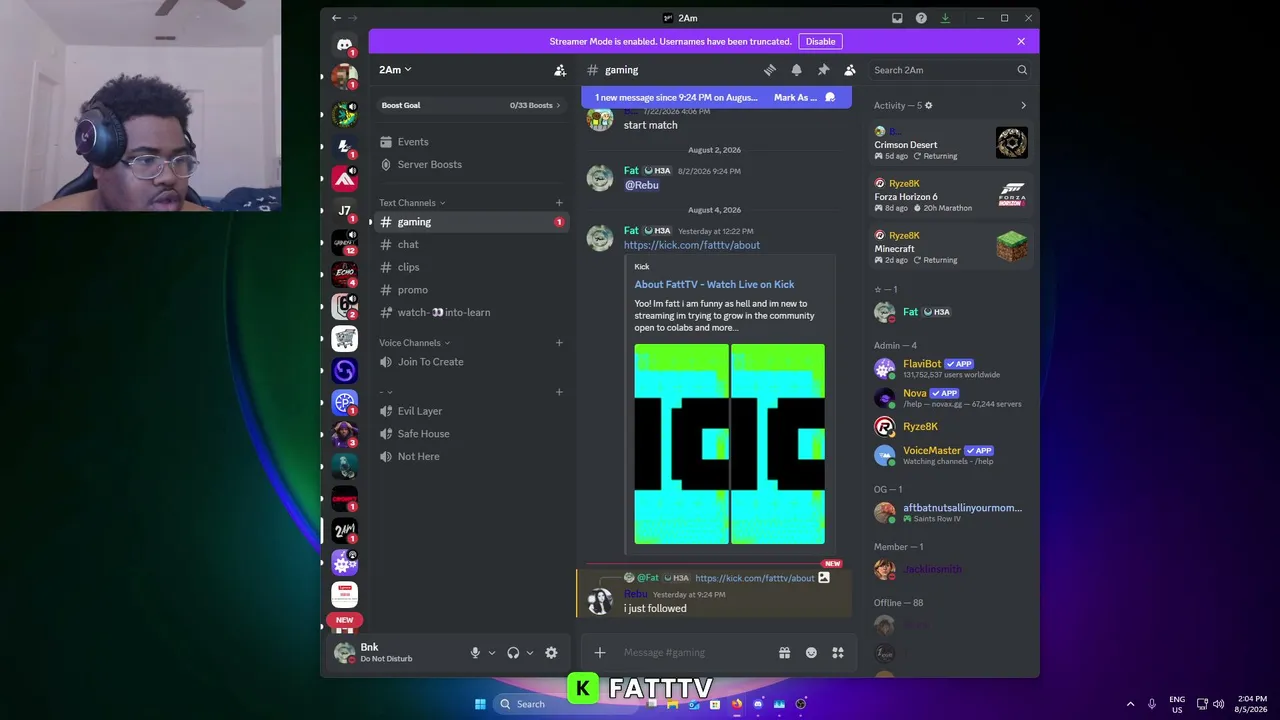Viewport: 1280px width, 720px height.
Task: Mark As Read the new message
Action: coord(804,97)
